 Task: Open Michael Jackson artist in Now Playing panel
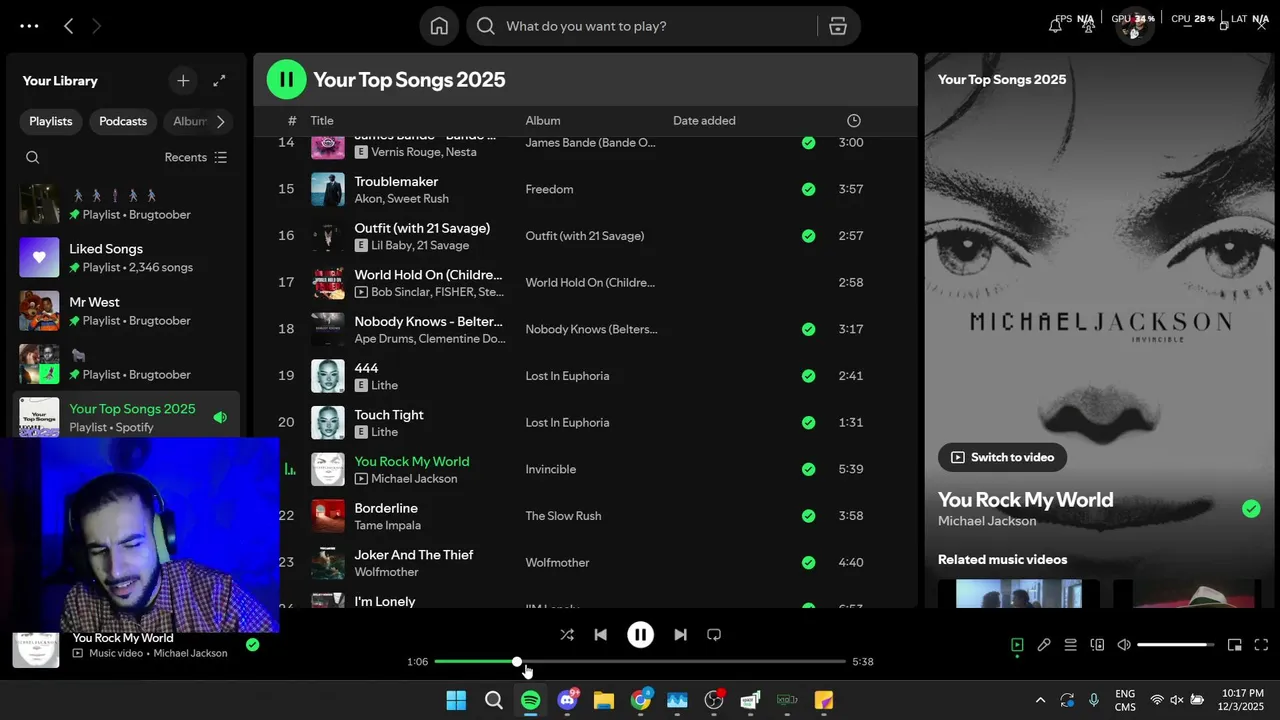pyautogui.click(x=987, y=521)
